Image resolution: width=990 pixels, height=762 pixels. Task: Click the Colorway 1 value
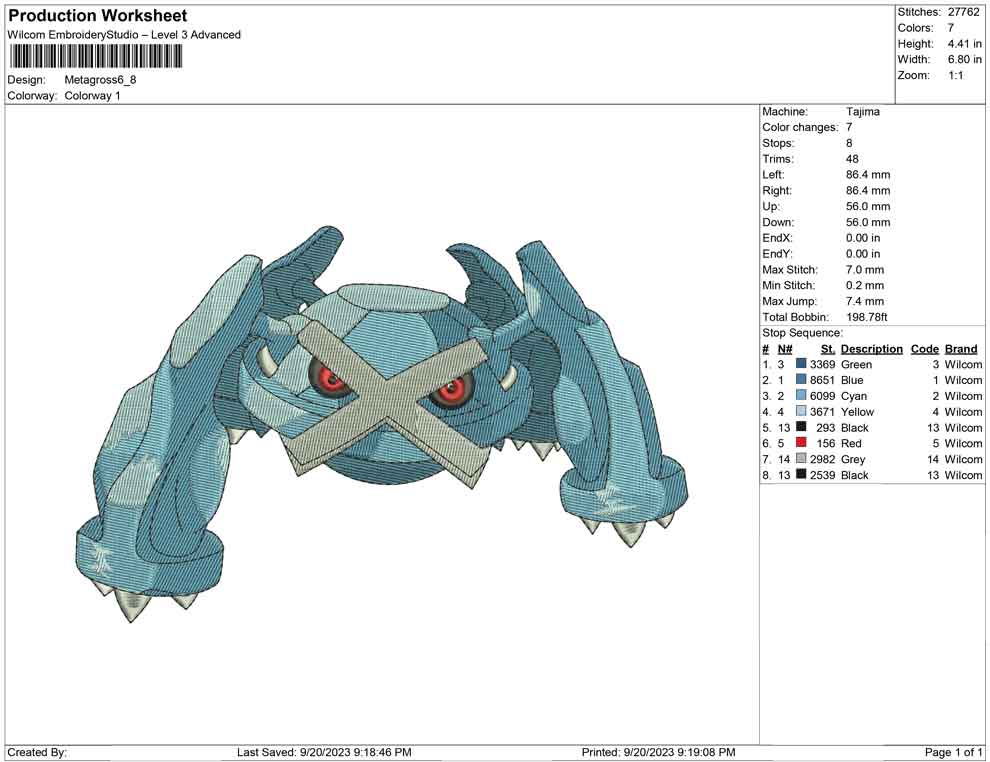click(92, 96)
